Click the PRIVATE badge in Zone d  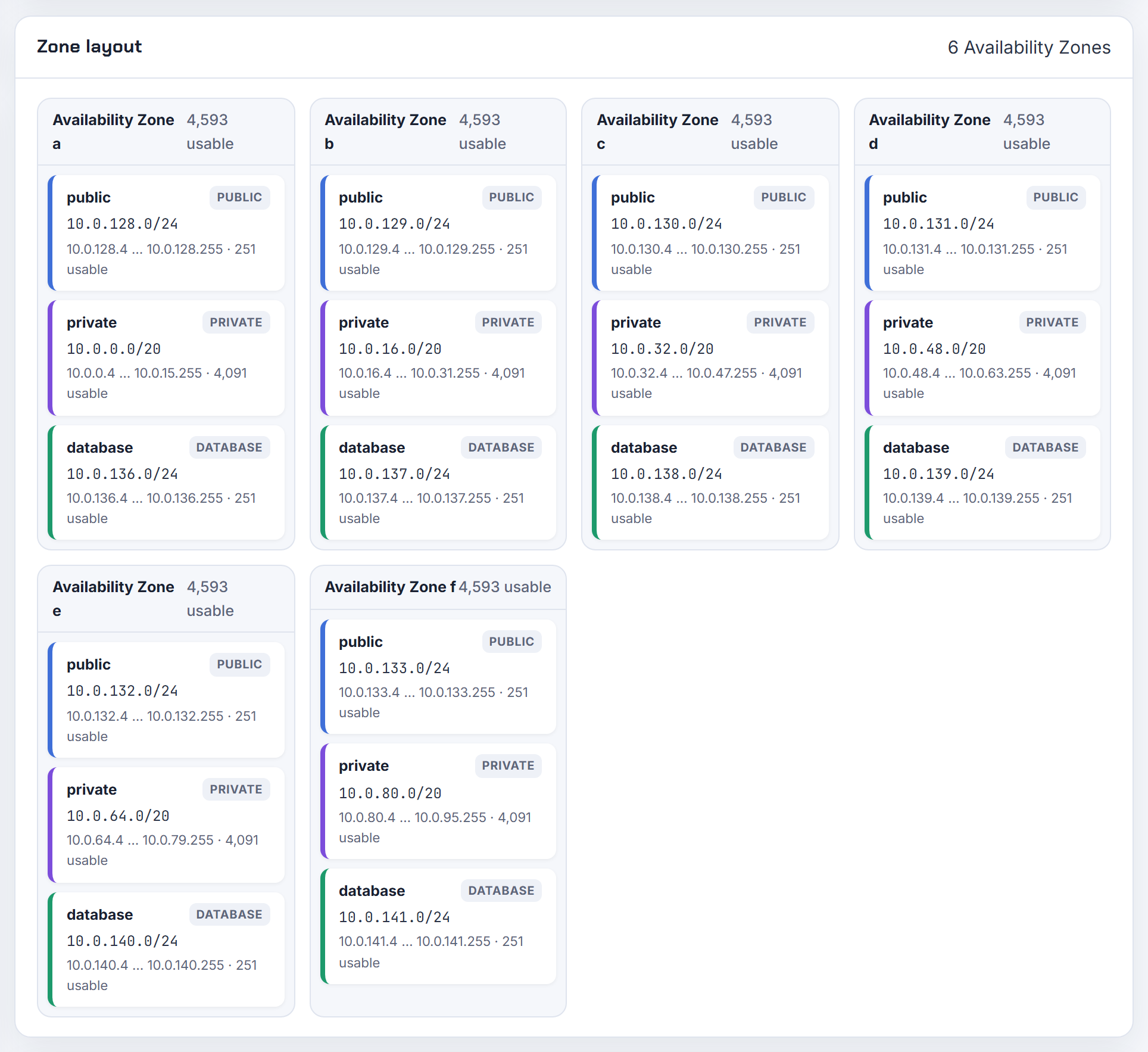coord(1052,322)
